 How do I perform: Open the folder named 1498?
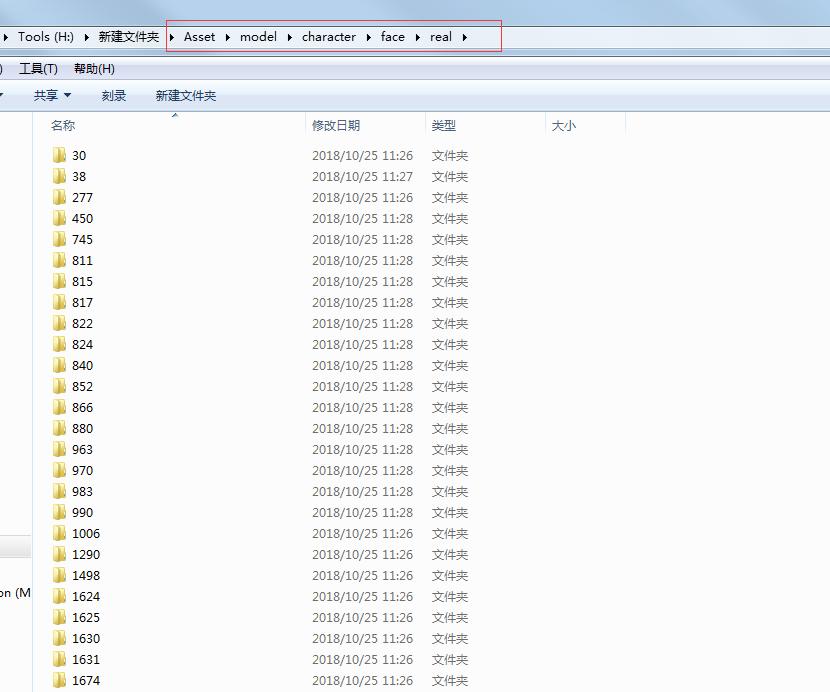tap(86, 575)
